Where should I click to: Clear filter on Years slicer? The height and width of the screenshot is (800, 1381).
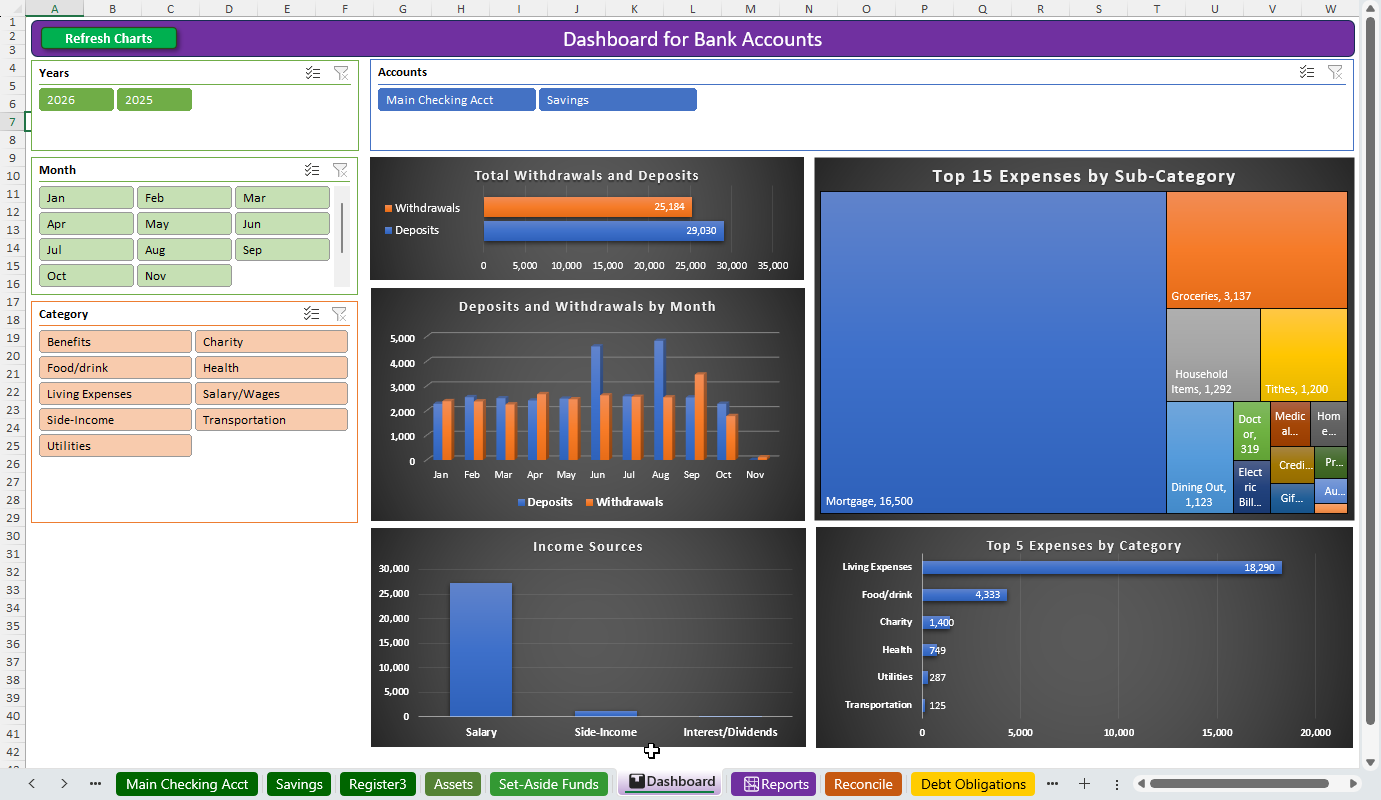point(341,73)
